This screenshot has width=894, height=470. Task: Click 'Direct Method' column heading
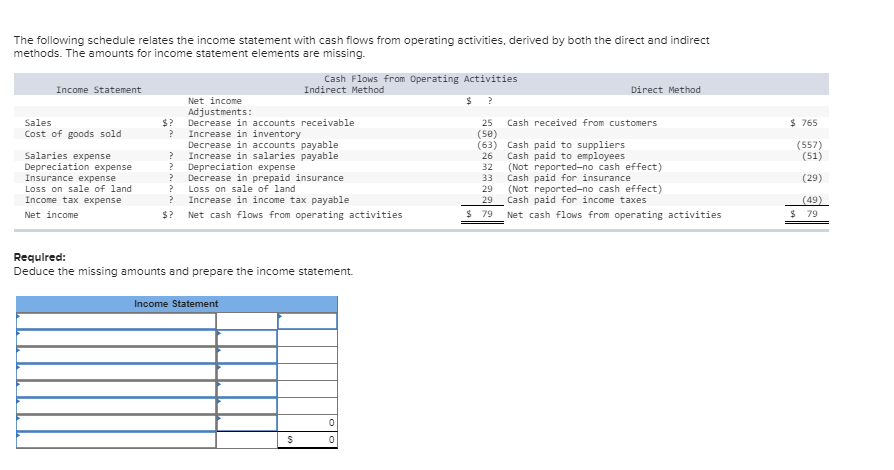(665, 90)
